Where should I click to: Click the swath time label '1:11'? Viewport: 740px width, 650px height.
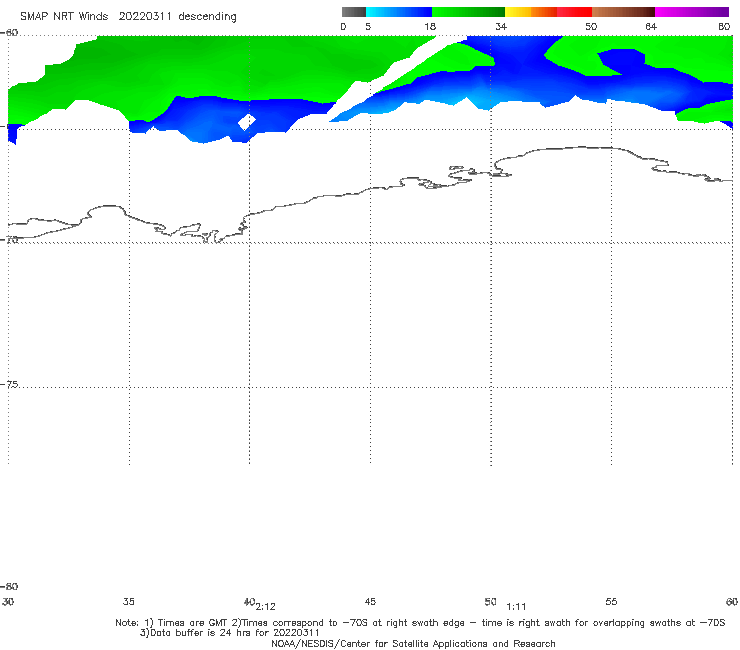tap(516, 607)
